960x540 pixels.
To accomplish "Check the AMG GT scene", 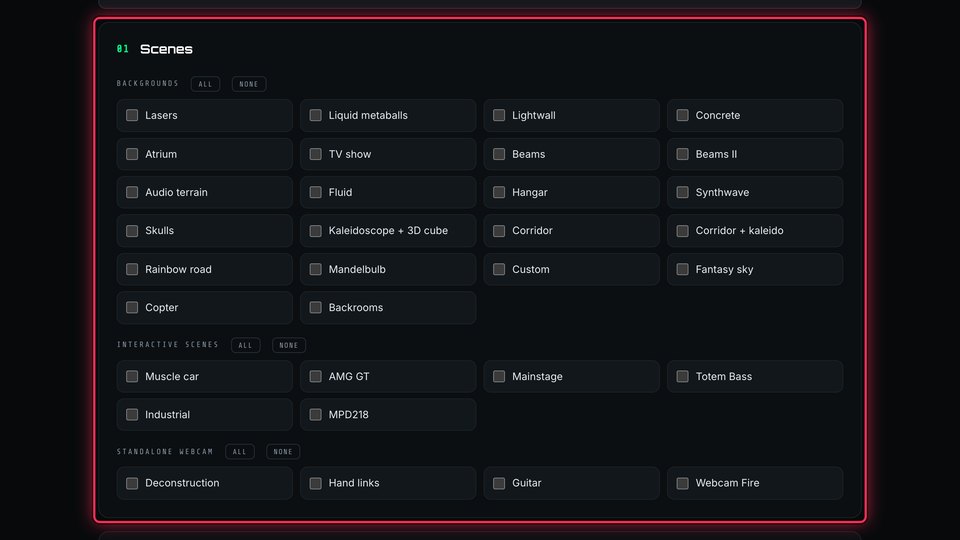I will [315, 377].
